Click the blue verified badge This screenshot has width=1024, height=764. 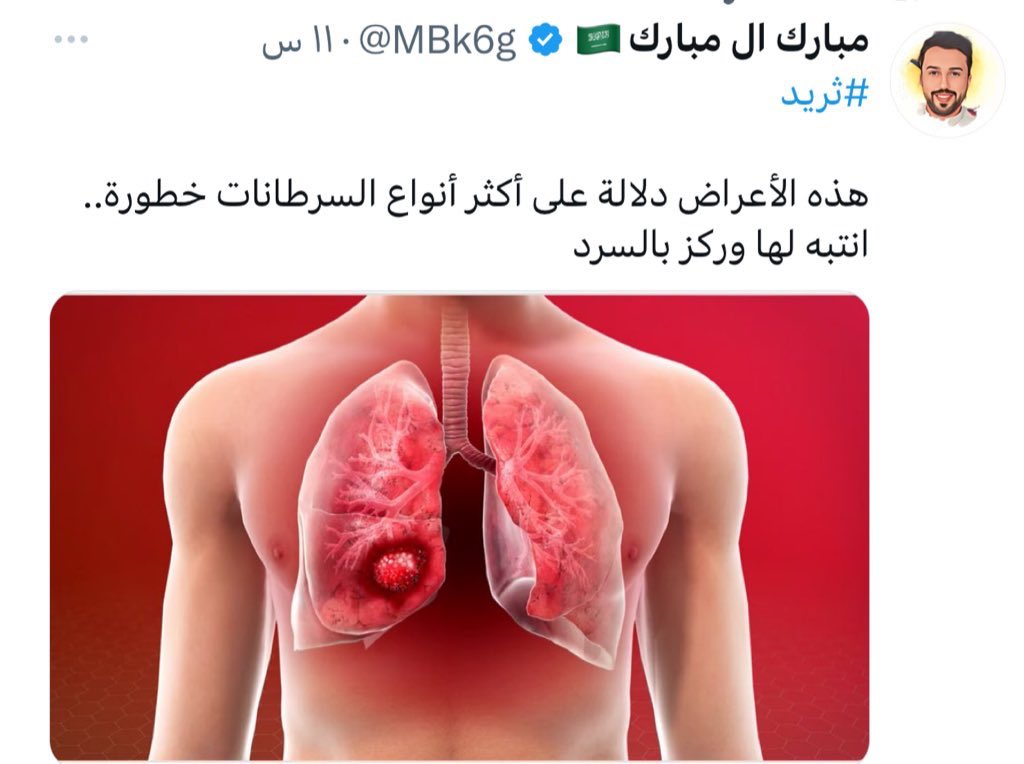coord(545,40)
